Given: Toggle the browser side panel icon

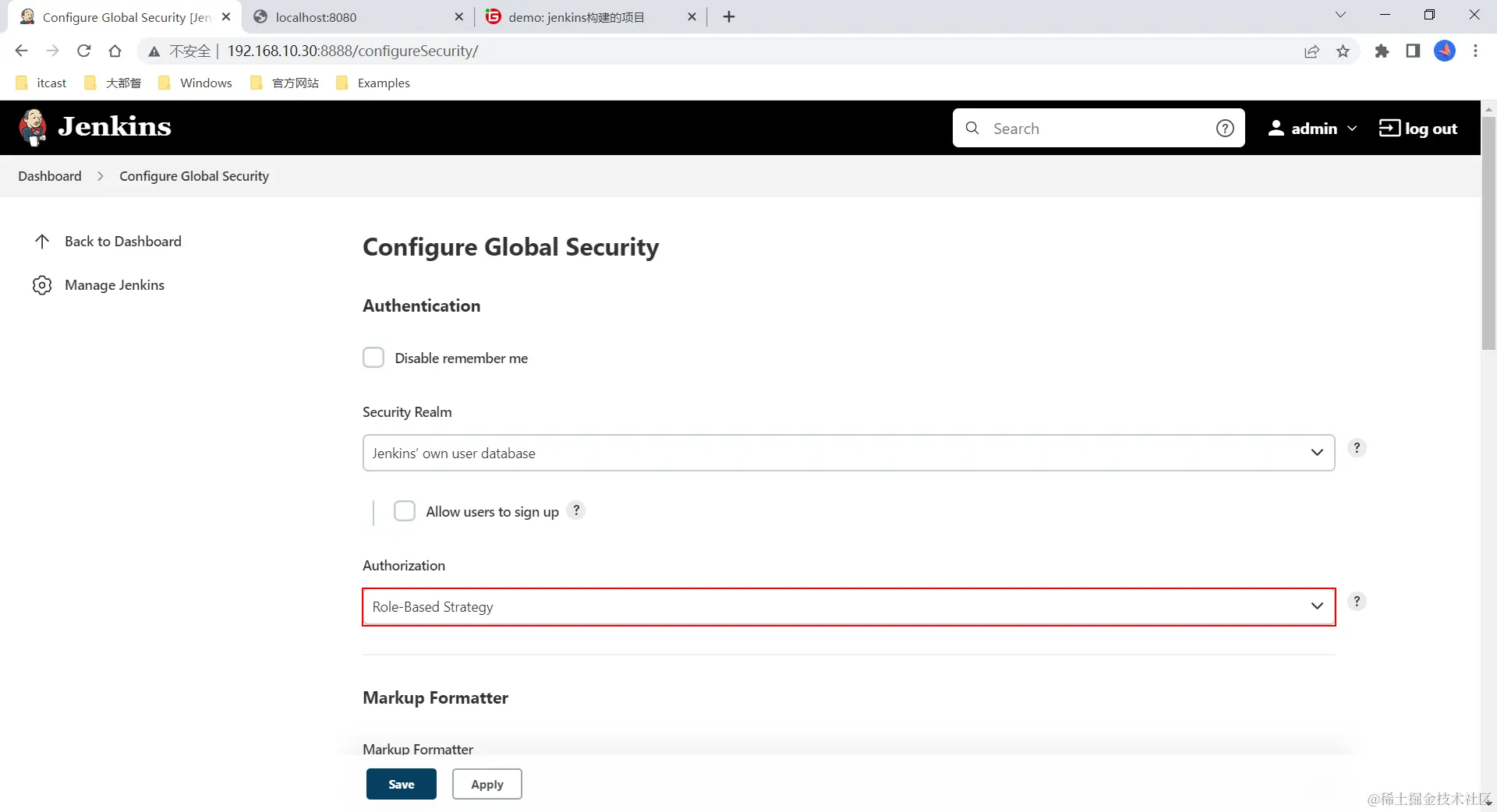Looking at the screenshot, I should pos(1413,51).
